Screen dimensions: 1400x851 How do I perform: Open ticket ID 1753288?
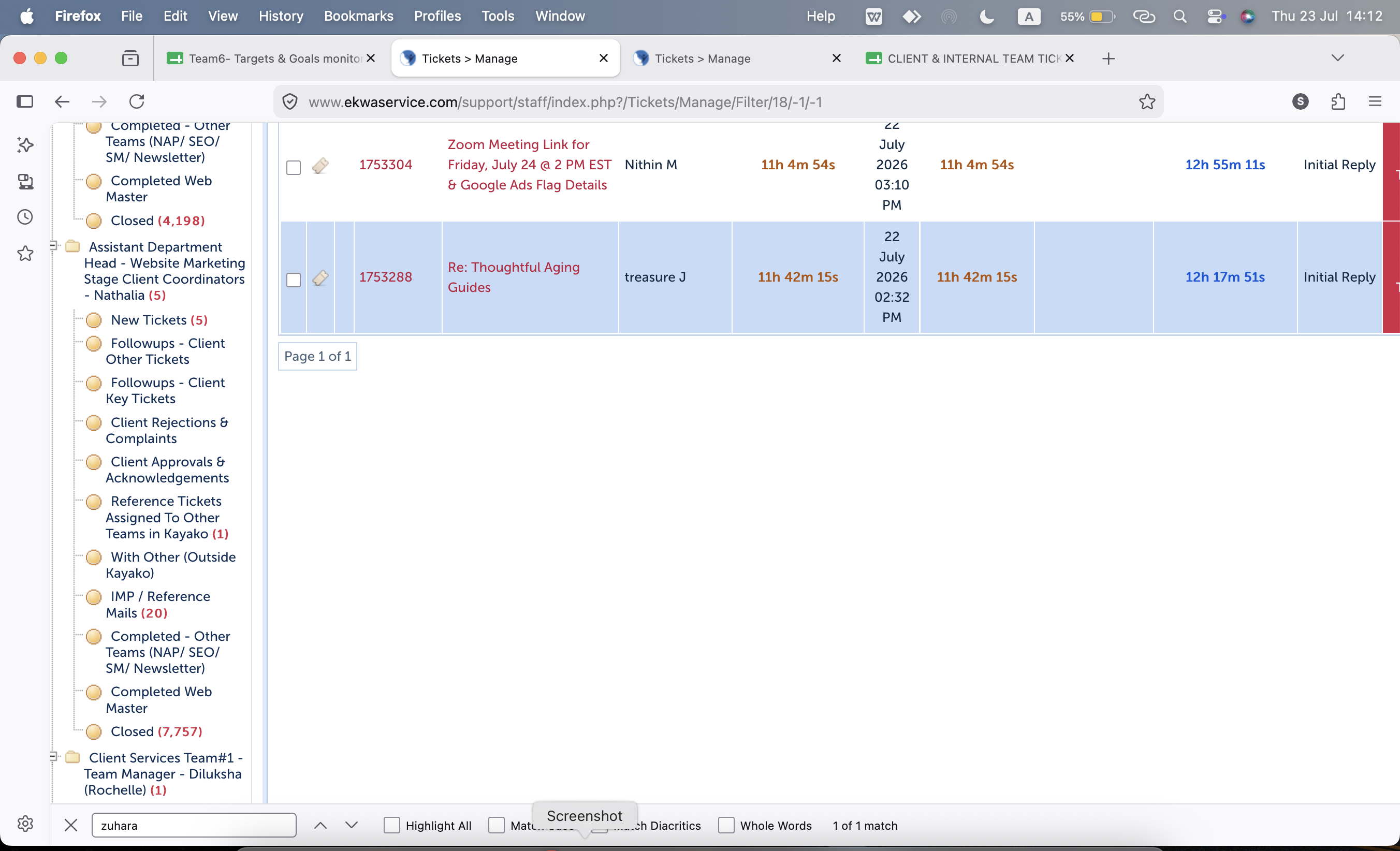[385, 277]
